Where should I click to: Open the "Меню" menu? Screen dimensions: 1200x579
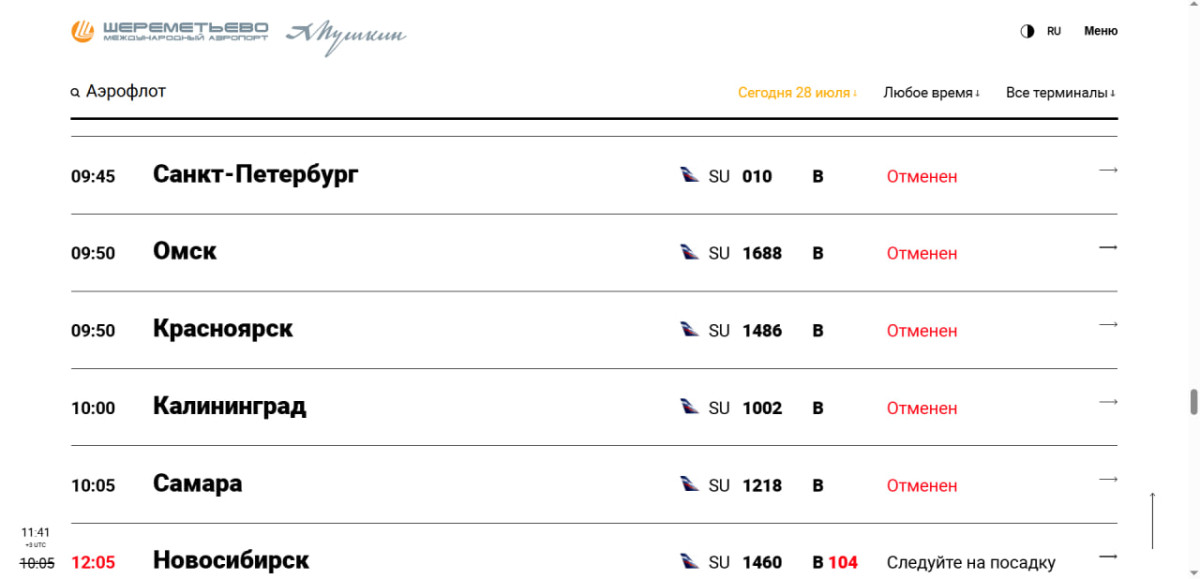(1101, 31)
